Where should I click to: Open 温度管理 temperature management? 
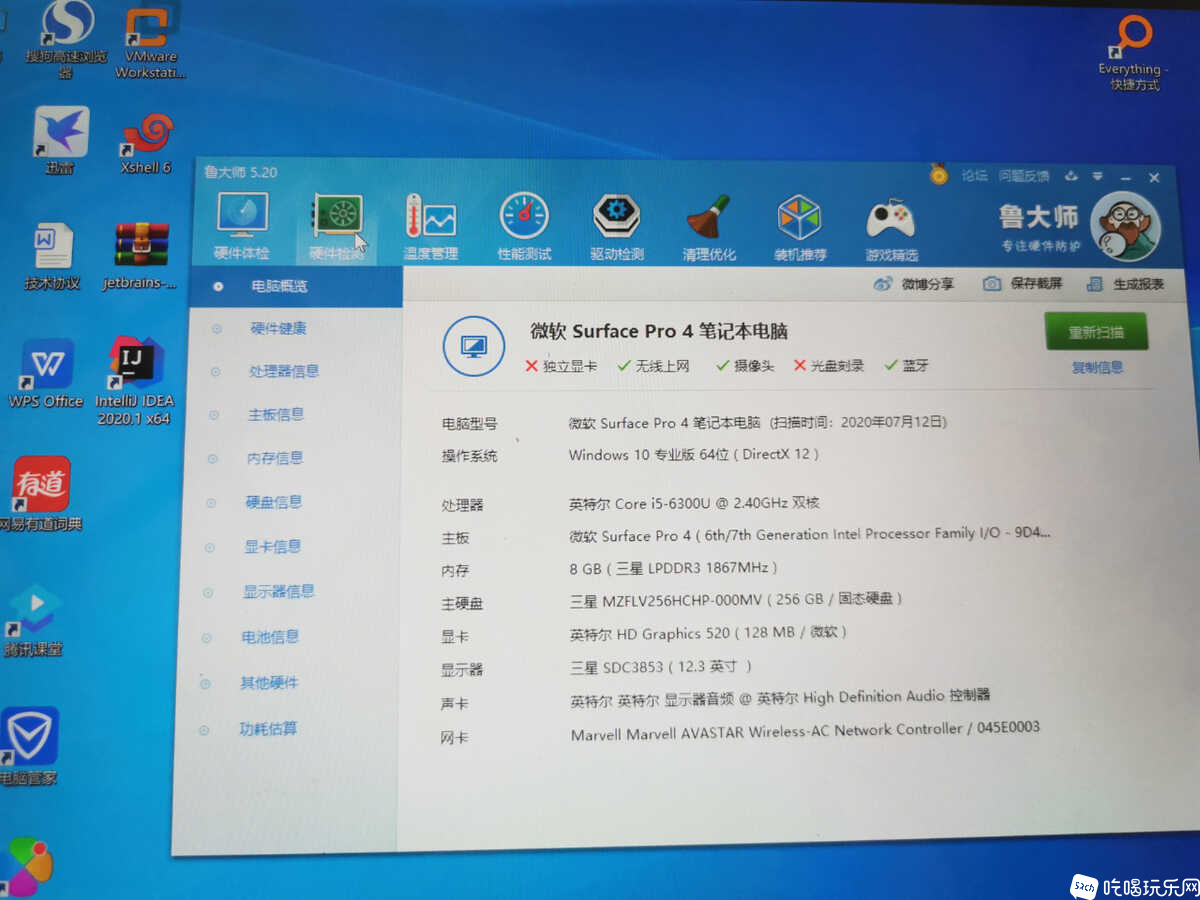point(431,227)
